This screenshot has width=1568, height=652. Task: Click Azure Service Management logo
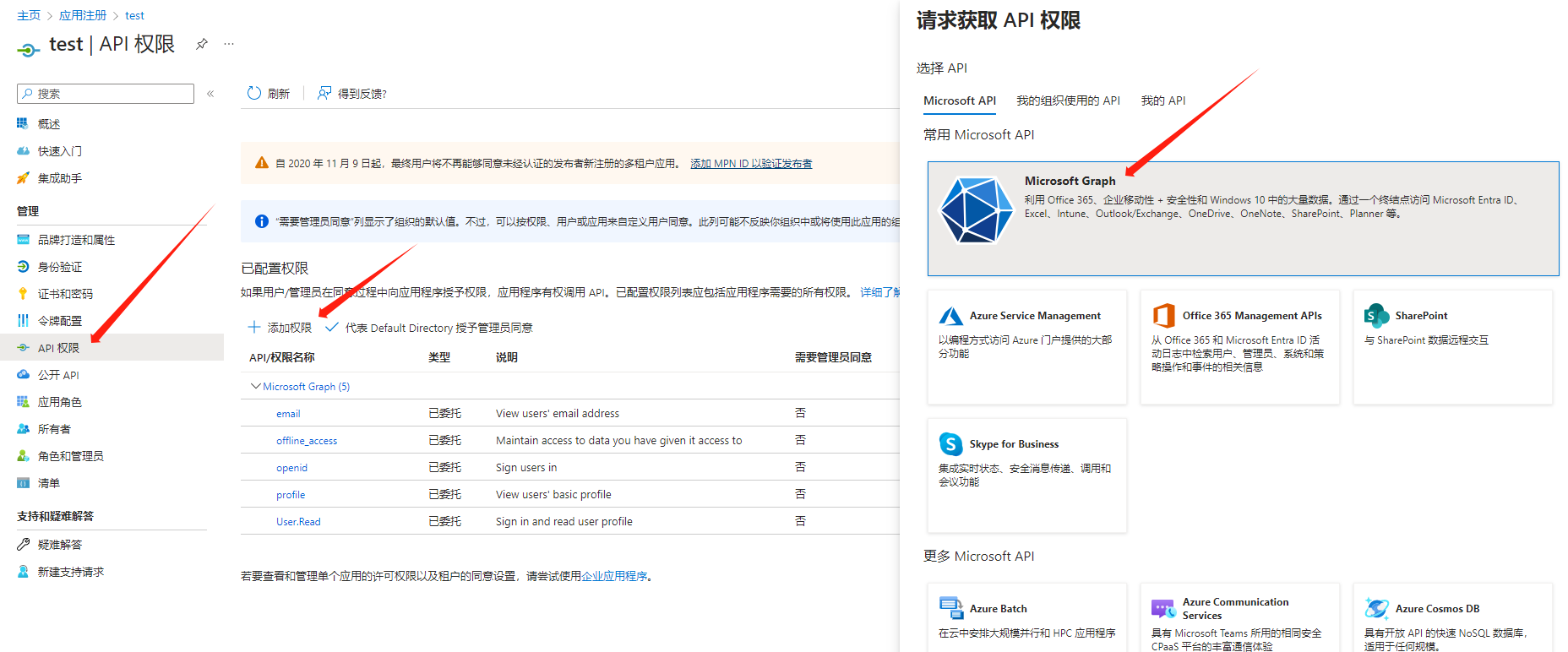[x=951, y=316]
